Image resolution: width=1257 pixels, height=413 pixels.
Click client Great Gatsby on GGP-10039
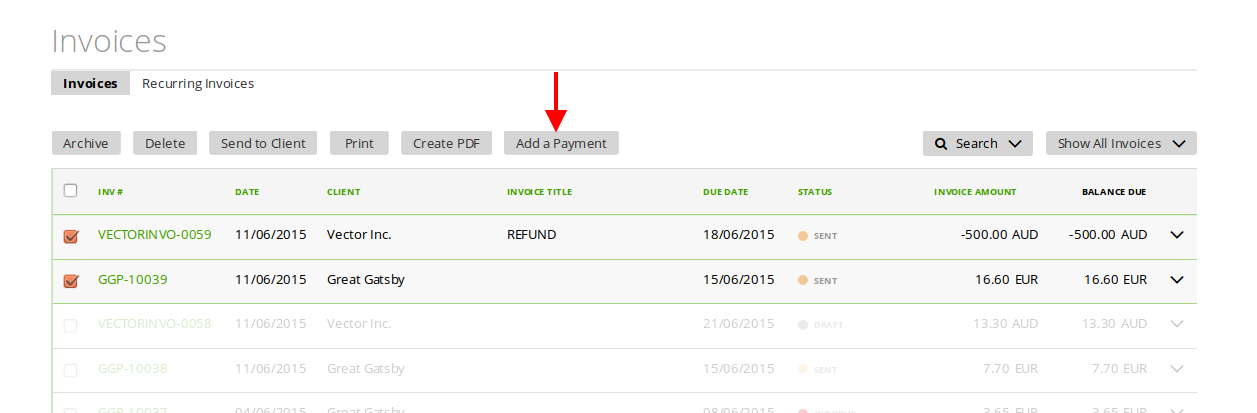click(x=366, y=280)
